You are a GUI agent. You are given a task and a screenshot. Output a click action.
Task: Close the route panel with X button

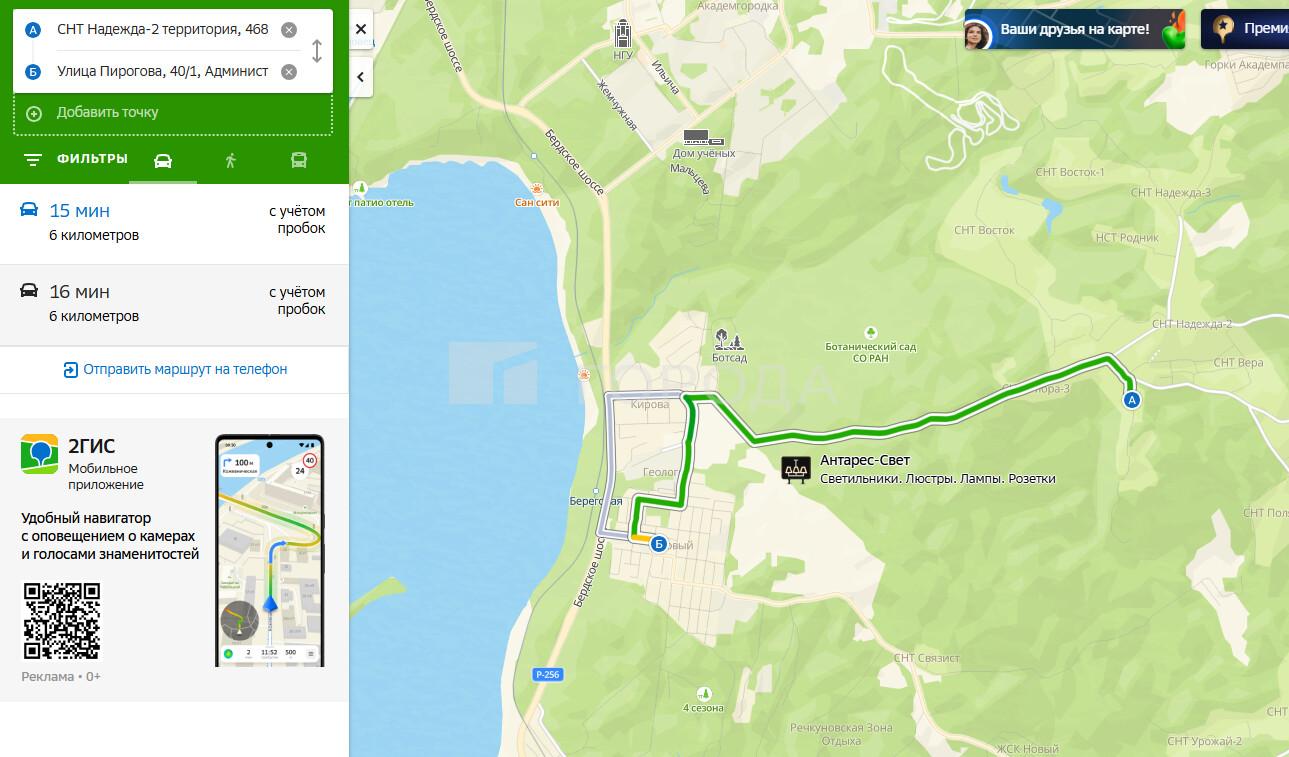point(361,29)
